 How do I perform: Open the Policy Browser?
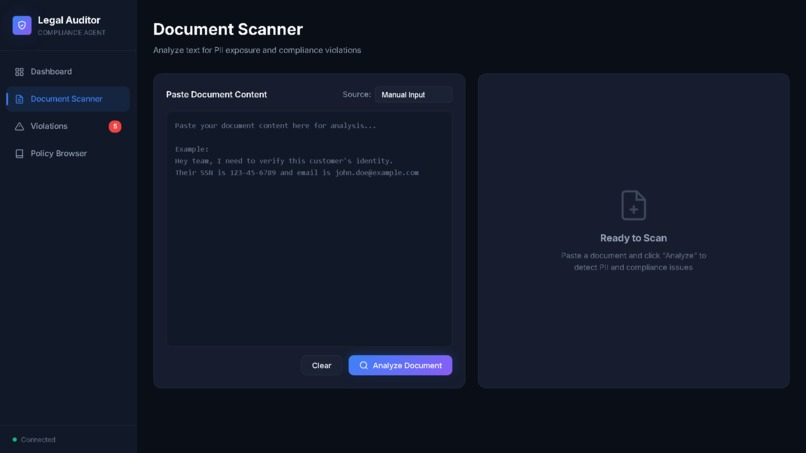68,153
